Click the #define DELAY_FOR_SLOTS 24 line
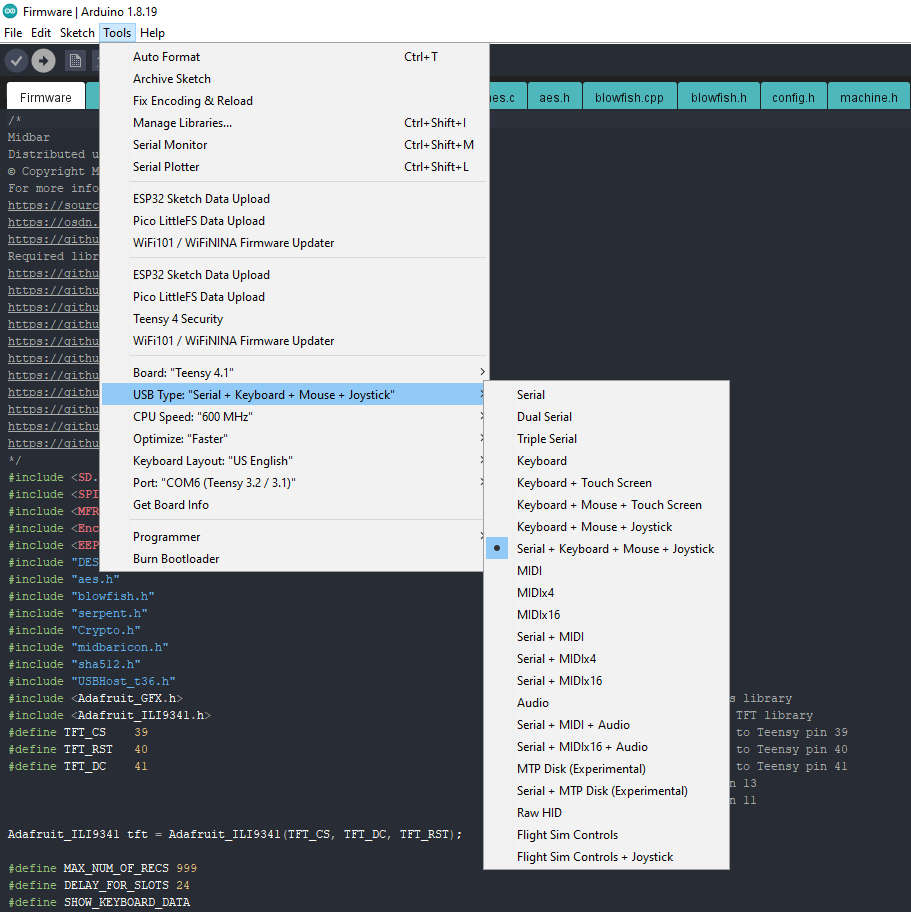Image resolution: width=911 pixels, height=912 pixels. (99, 885)
